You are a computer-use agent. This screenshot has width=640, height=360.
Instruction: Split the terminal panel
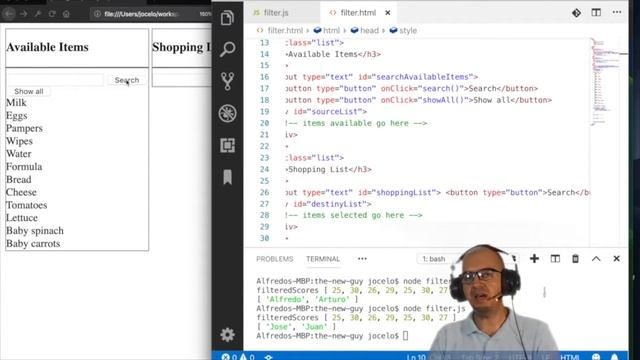(x=555, y=259)
